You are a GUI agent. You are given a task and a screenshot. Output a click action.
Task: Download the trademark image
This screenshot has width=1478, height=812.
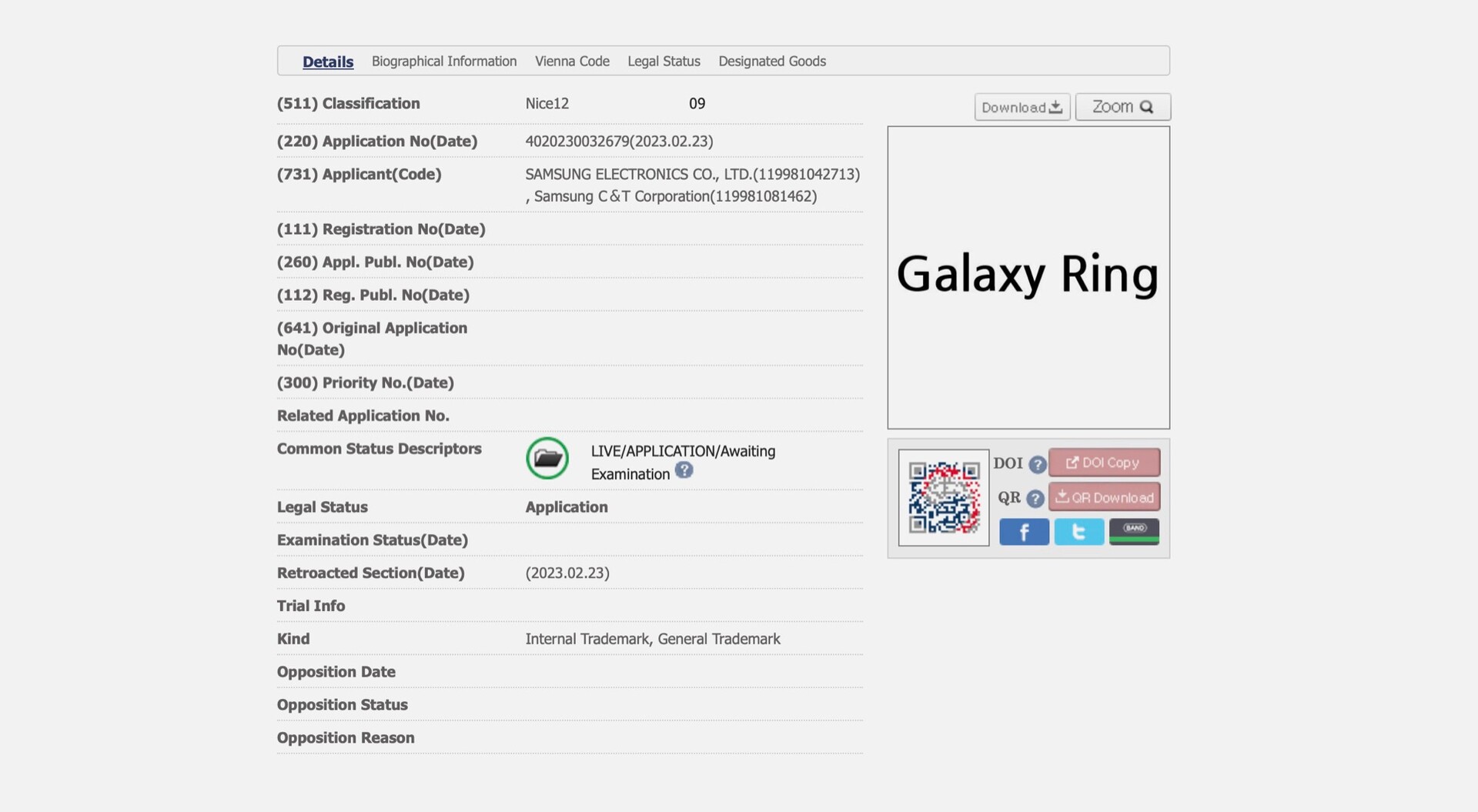pos(1022,107)
